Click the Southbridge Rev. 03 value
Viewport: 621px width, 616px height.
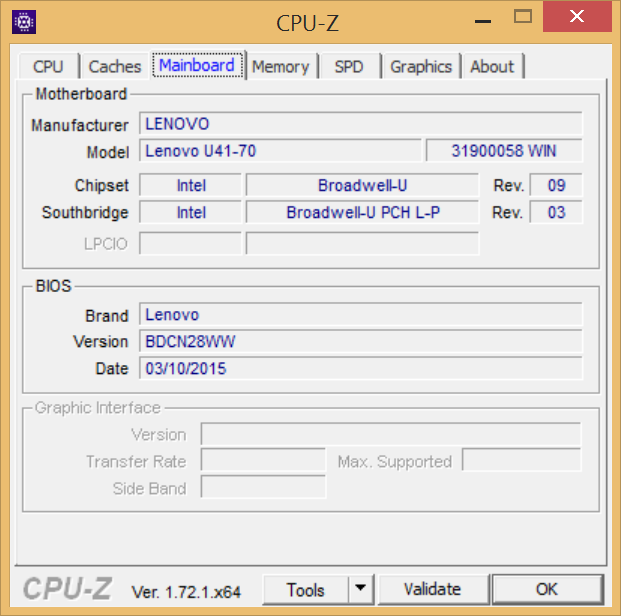click(x=556, y=212)
